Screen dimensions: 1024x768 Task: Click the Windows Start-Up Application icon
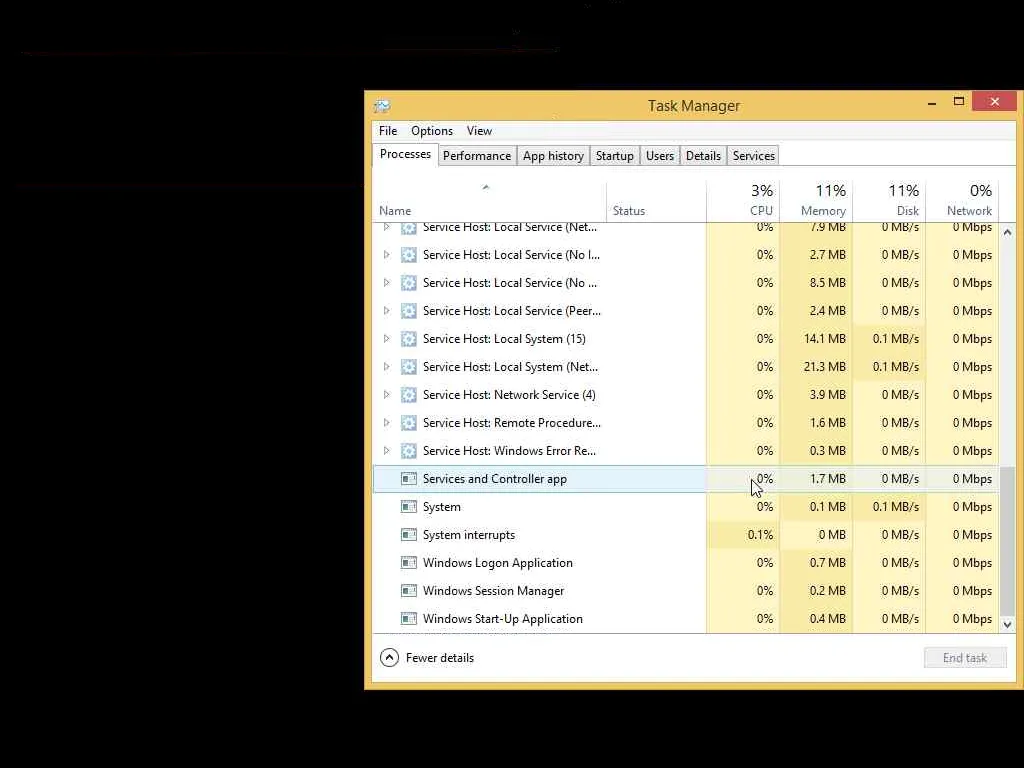click(x=409, y=619)
